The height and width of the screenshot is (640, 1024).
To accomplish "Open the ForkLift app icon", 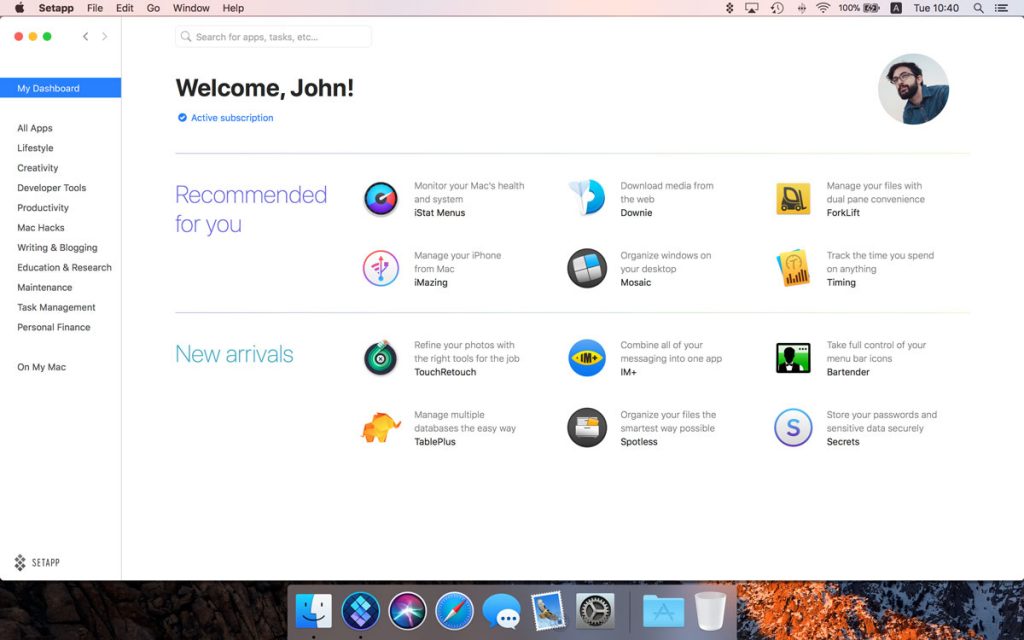I will click(x=793, y=199).
